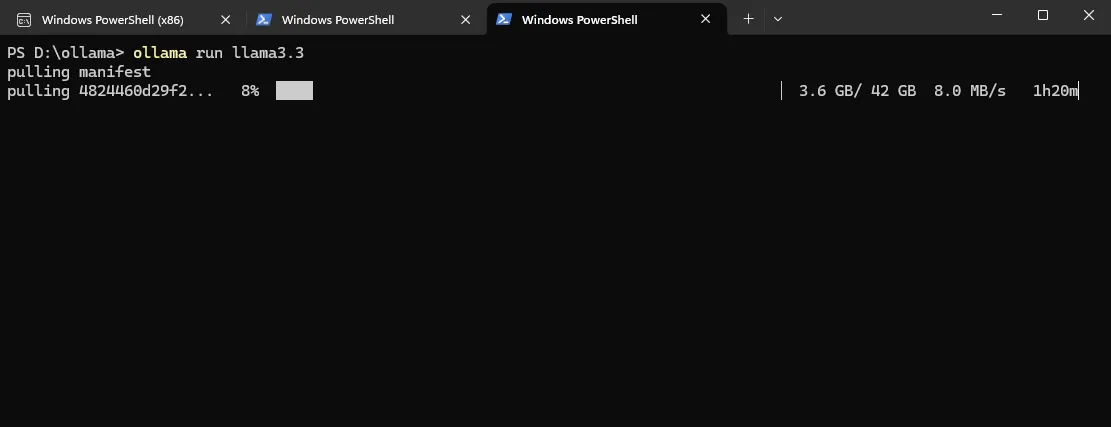The width and height of the screenshot is (1111, 427).
Task: Click the '1h20m' remaining time text
Action: click(x=1055, y=91)
